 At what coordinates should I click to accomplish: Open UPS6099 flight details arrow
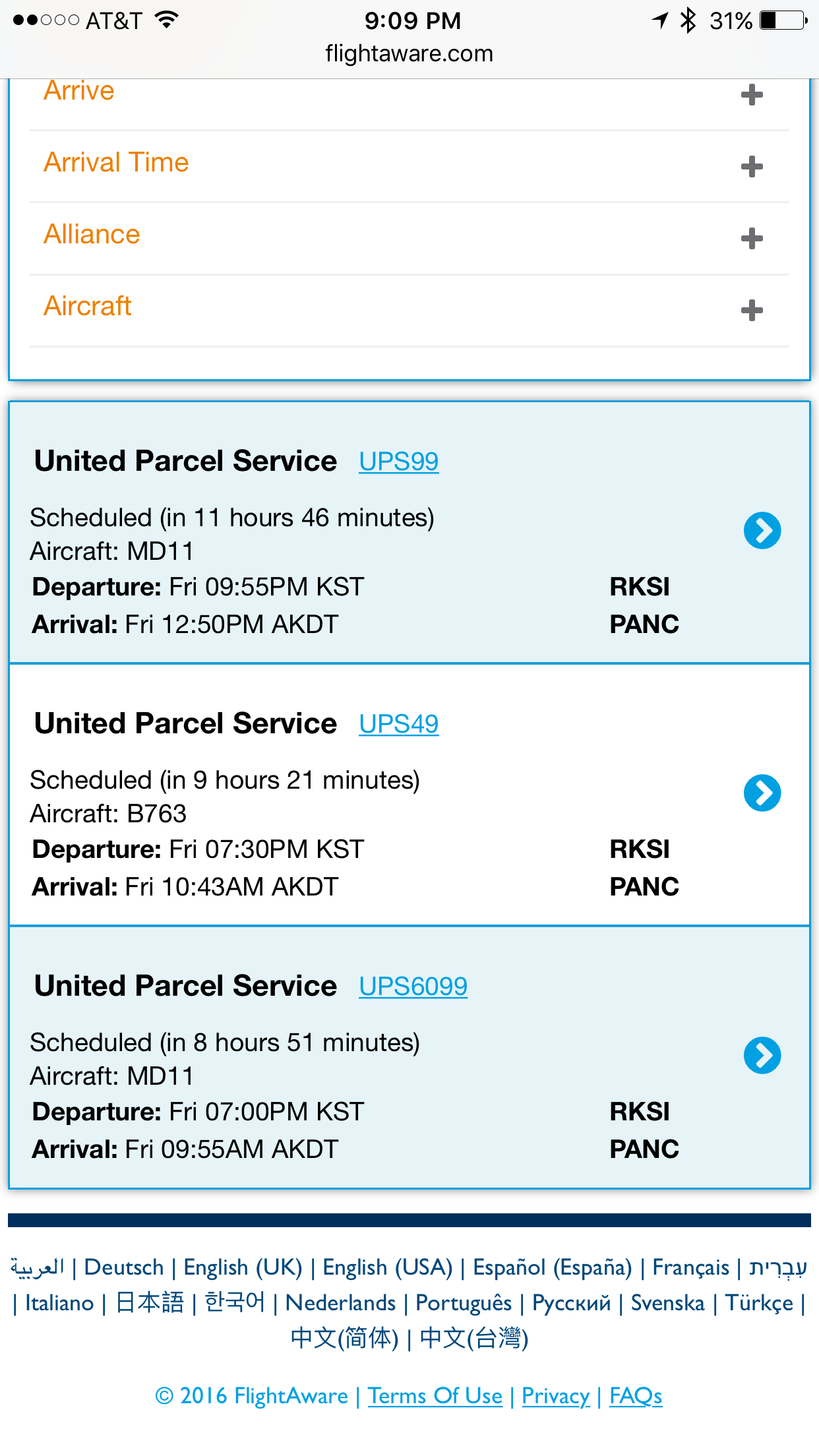(x=762, y=1055)
